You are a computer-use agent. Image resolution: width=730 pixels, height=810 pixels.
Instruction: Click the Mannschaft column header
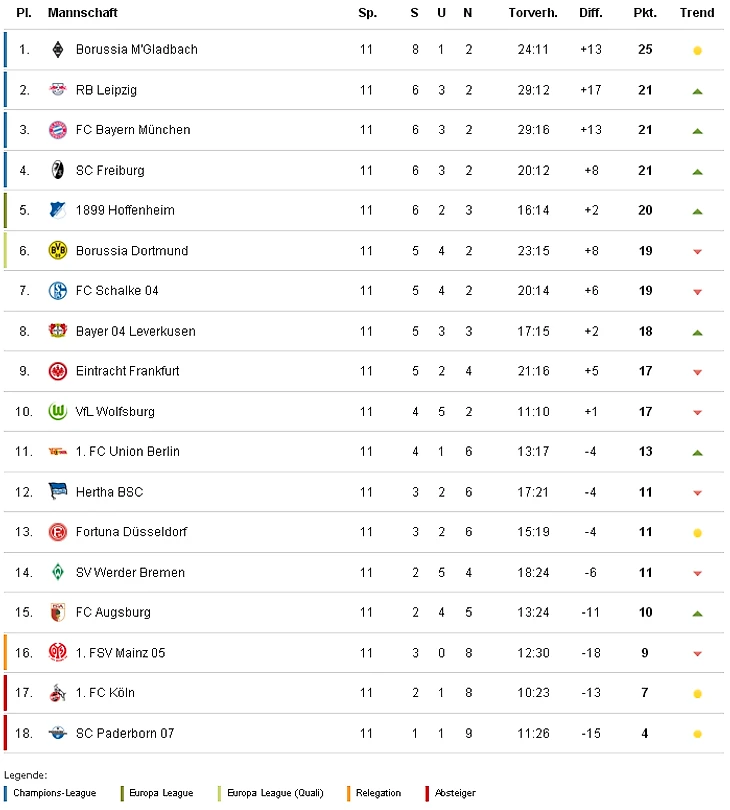pos(82,13)
